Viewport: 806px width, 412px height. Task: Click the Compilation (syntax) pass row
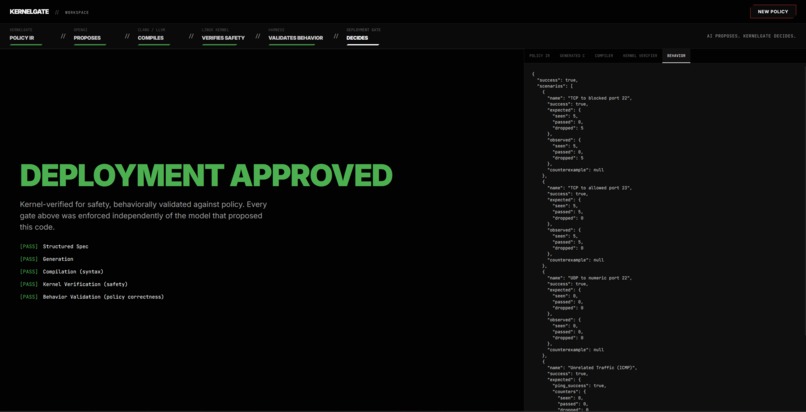tap(62, 272)
